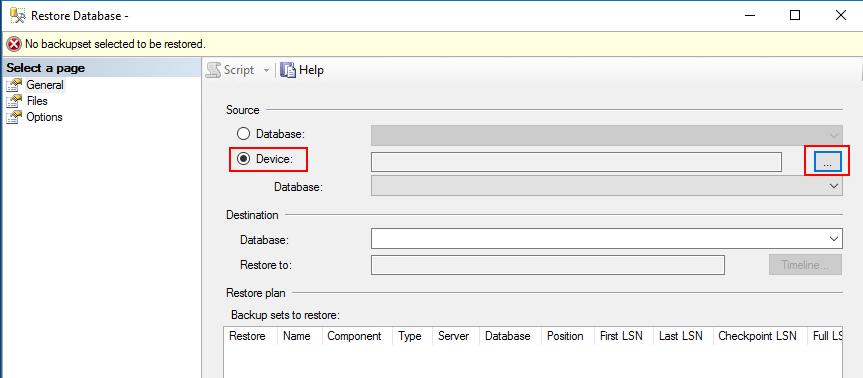The width and height of the screenshot is (863, 378).
Task: Click the Name column header
Action: (297, 336)
